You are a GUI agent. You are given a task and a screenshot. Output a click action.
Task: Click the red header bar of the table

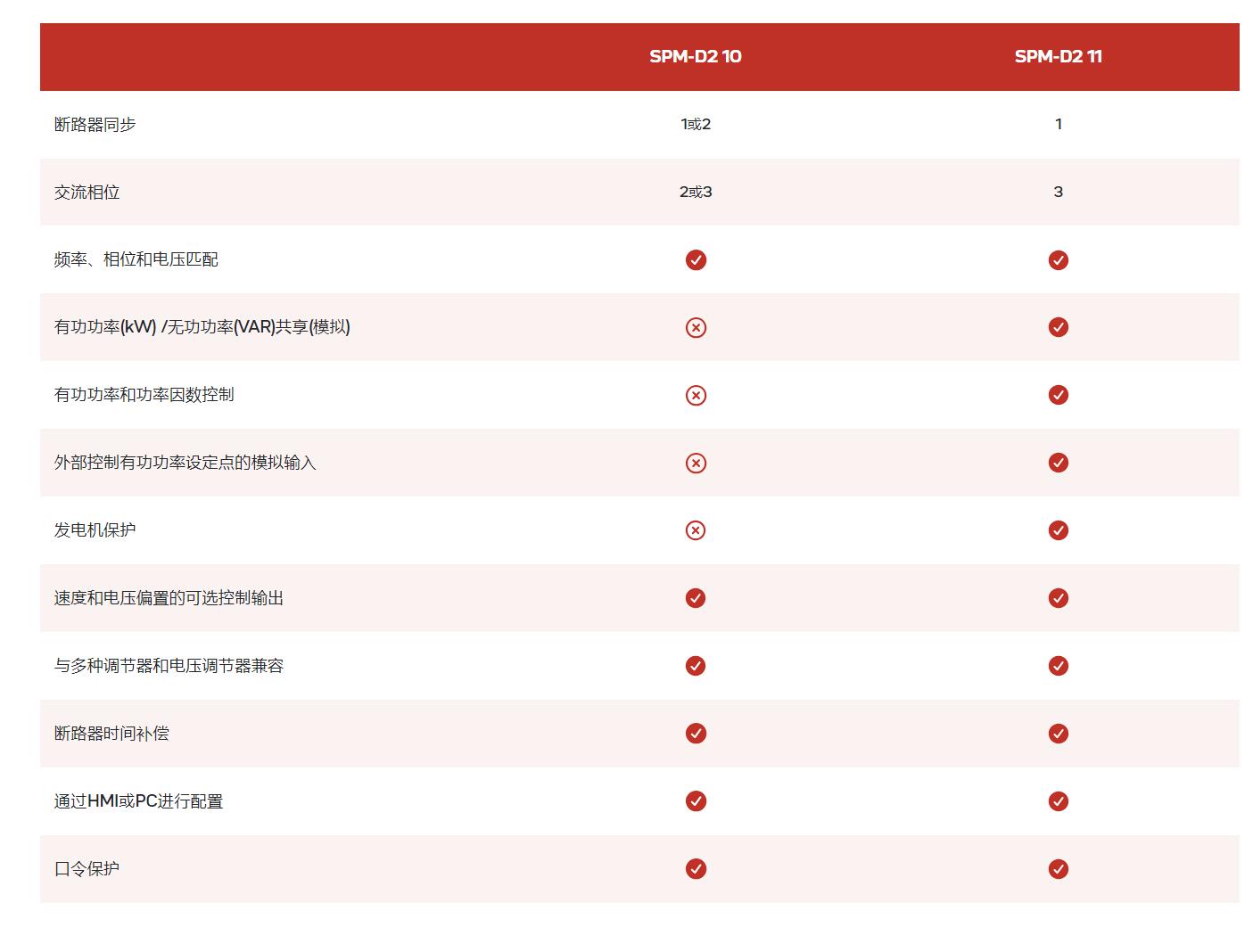pyautogui.click(x=375, y=55)
